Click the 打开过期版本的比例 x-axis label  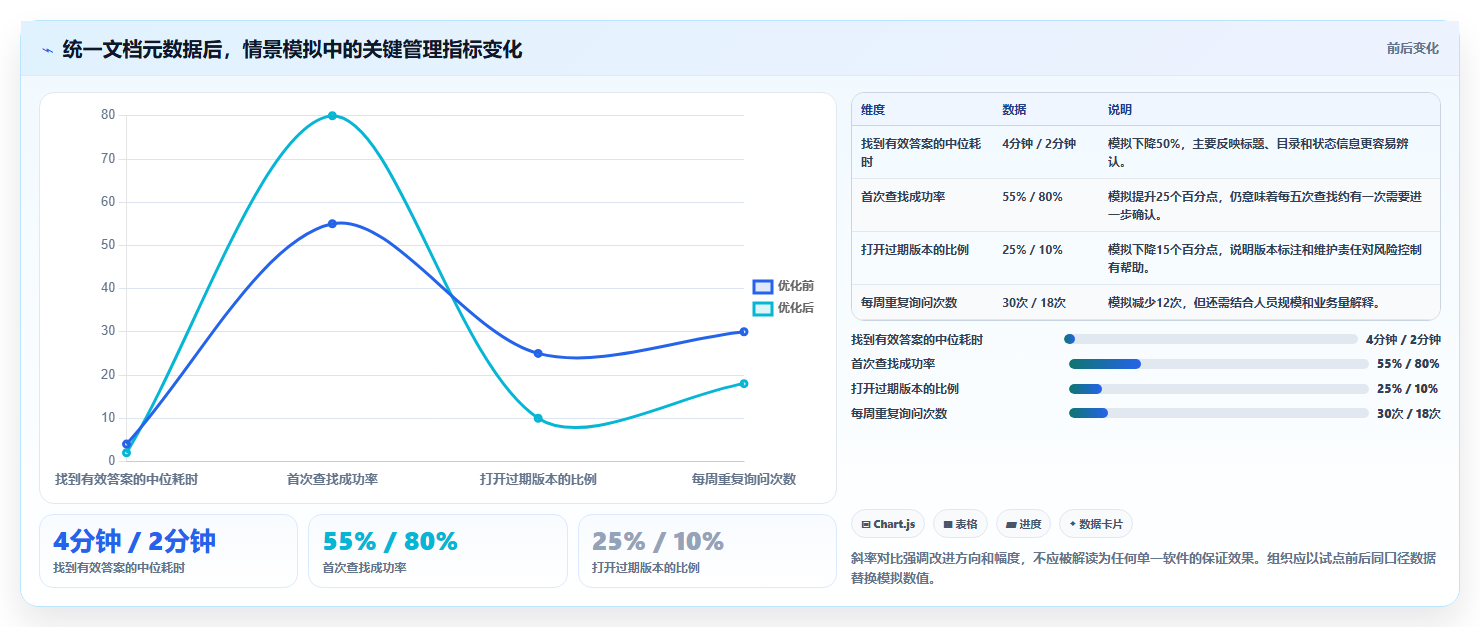538,479
